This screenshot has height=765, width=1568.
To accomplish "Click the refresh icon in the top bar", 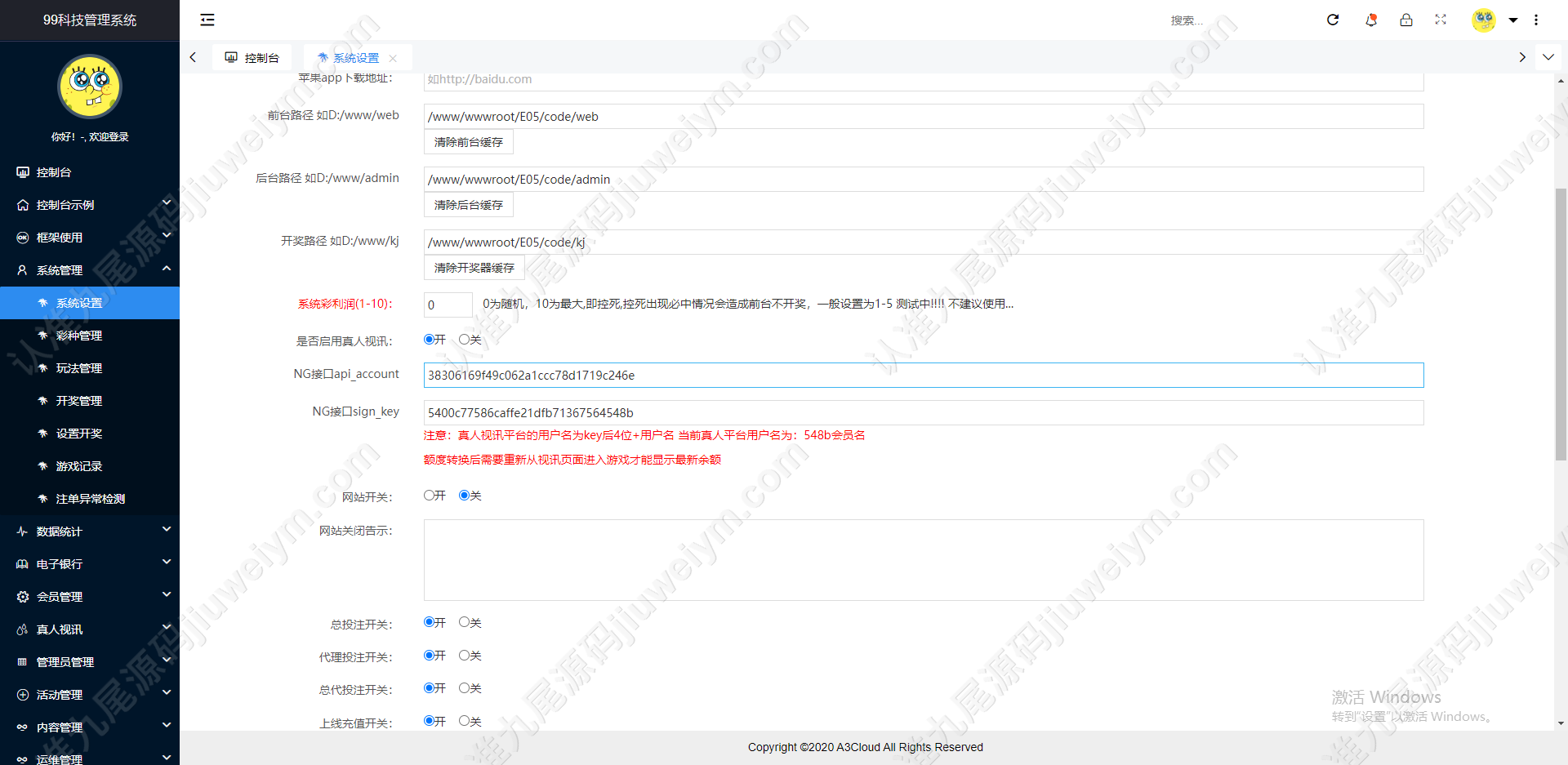I will (1333, 20).
